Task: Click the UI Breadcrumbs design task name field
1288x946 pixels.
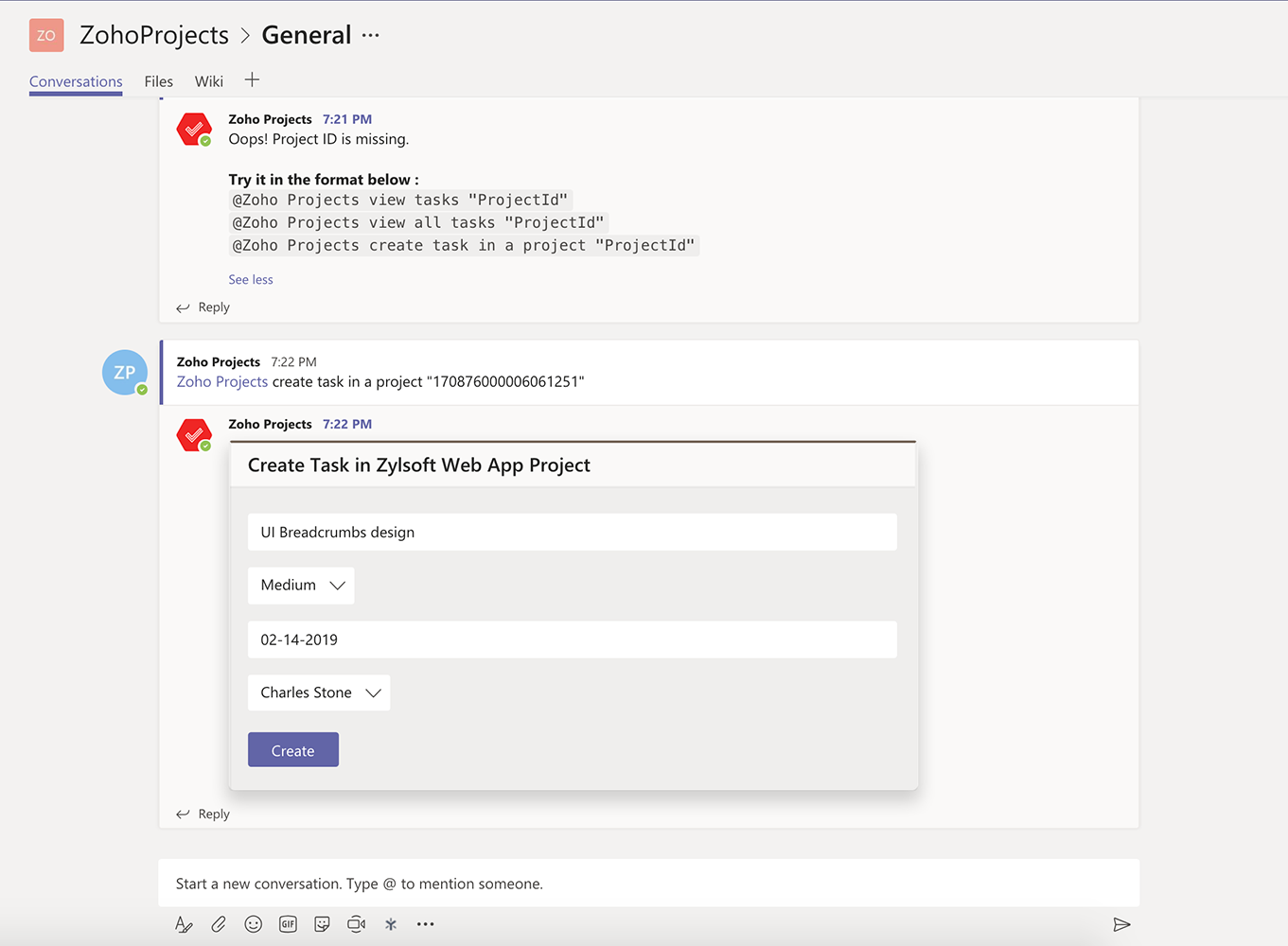Action: pyautogui.click(x=573, y=532)
